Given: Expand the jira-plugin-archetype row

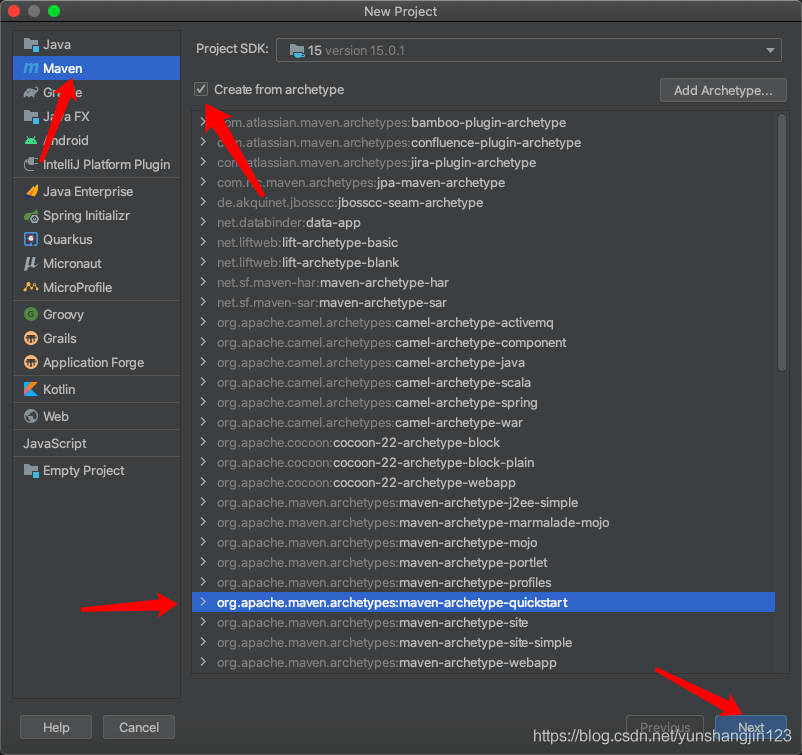Looking at the screenshot, I should point(204,162).
